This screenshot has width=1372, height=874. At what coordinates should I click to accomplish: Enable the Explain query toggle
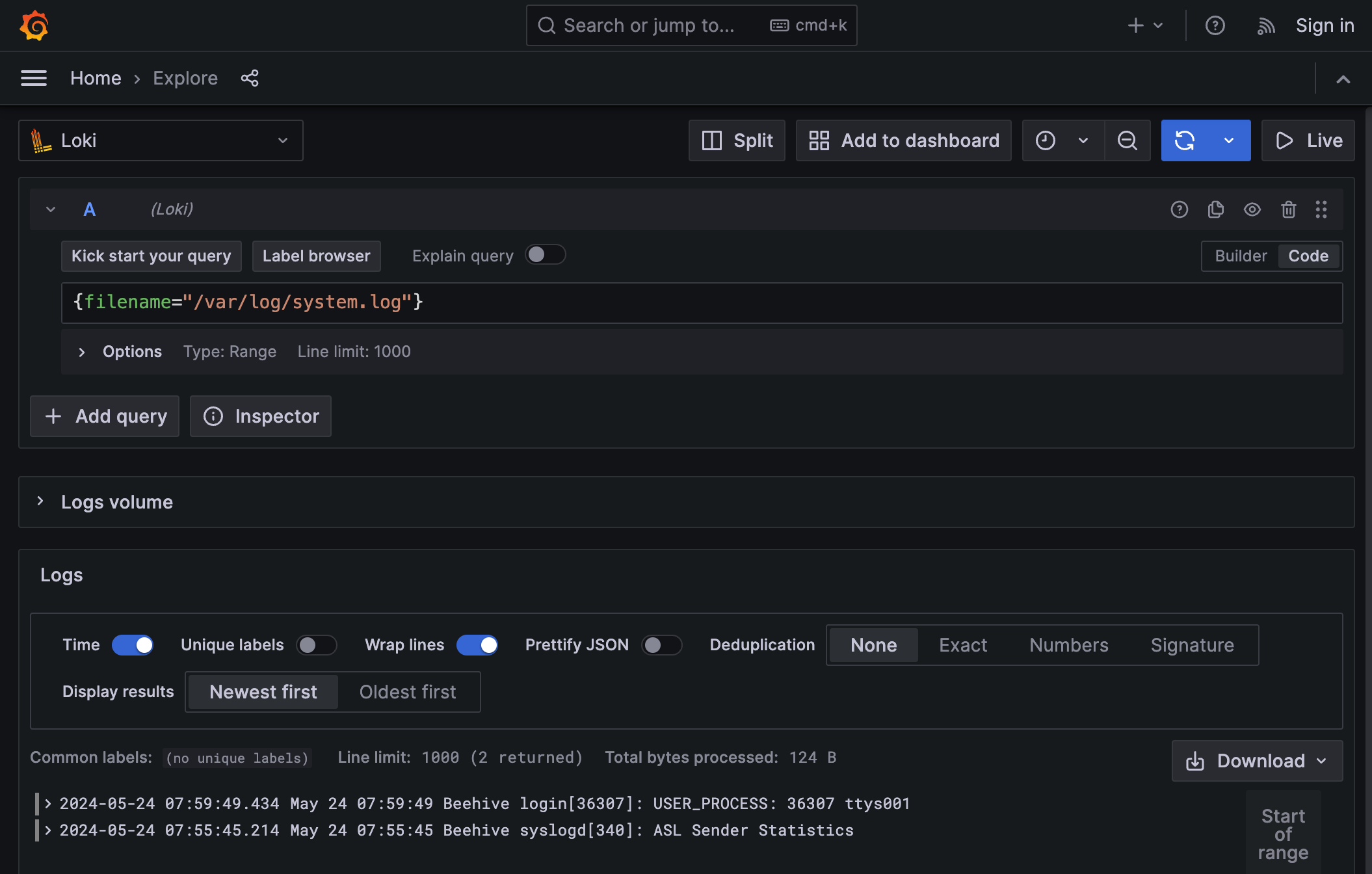coord(546,255)
